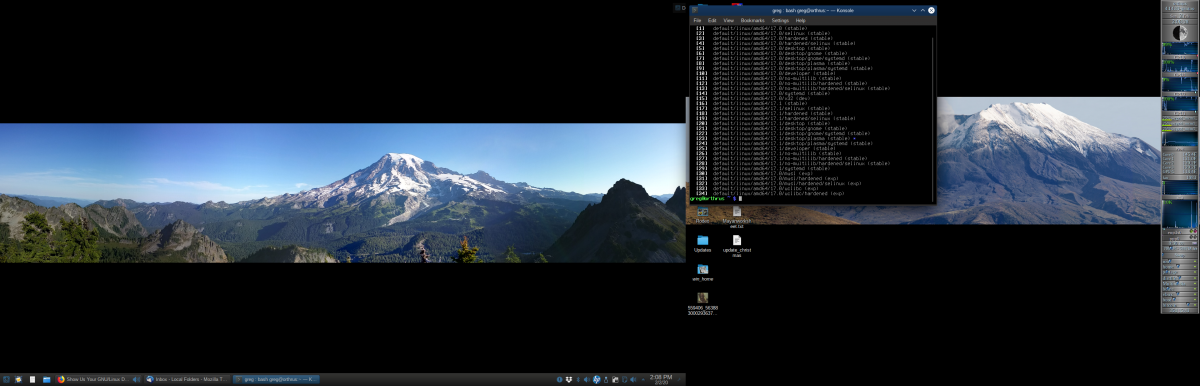Open the Konsole File menu
1200x386 pixels.
pos(697,20)
